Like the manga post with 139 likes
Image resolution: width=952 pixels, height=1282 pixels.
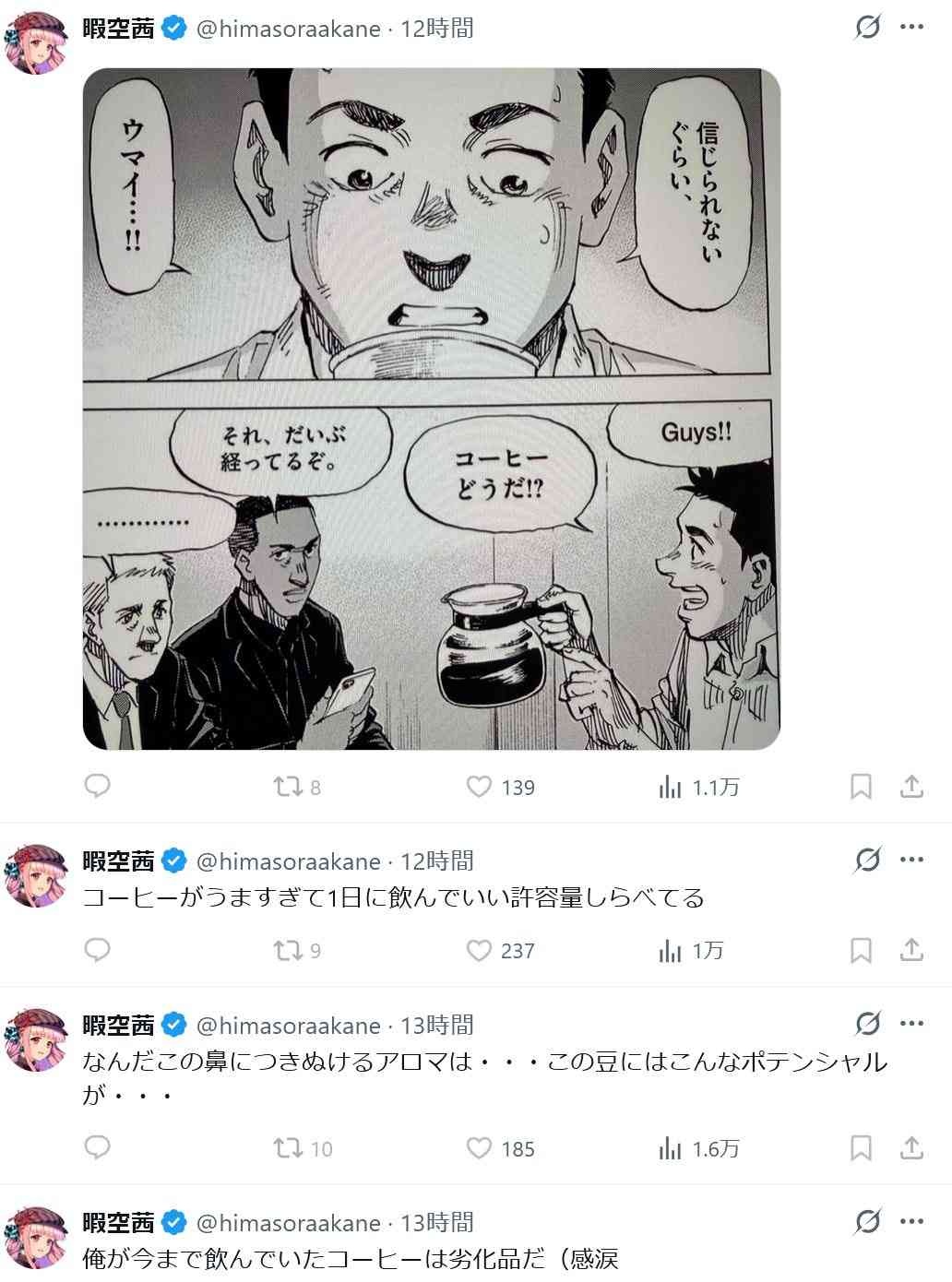pos(500,787)
